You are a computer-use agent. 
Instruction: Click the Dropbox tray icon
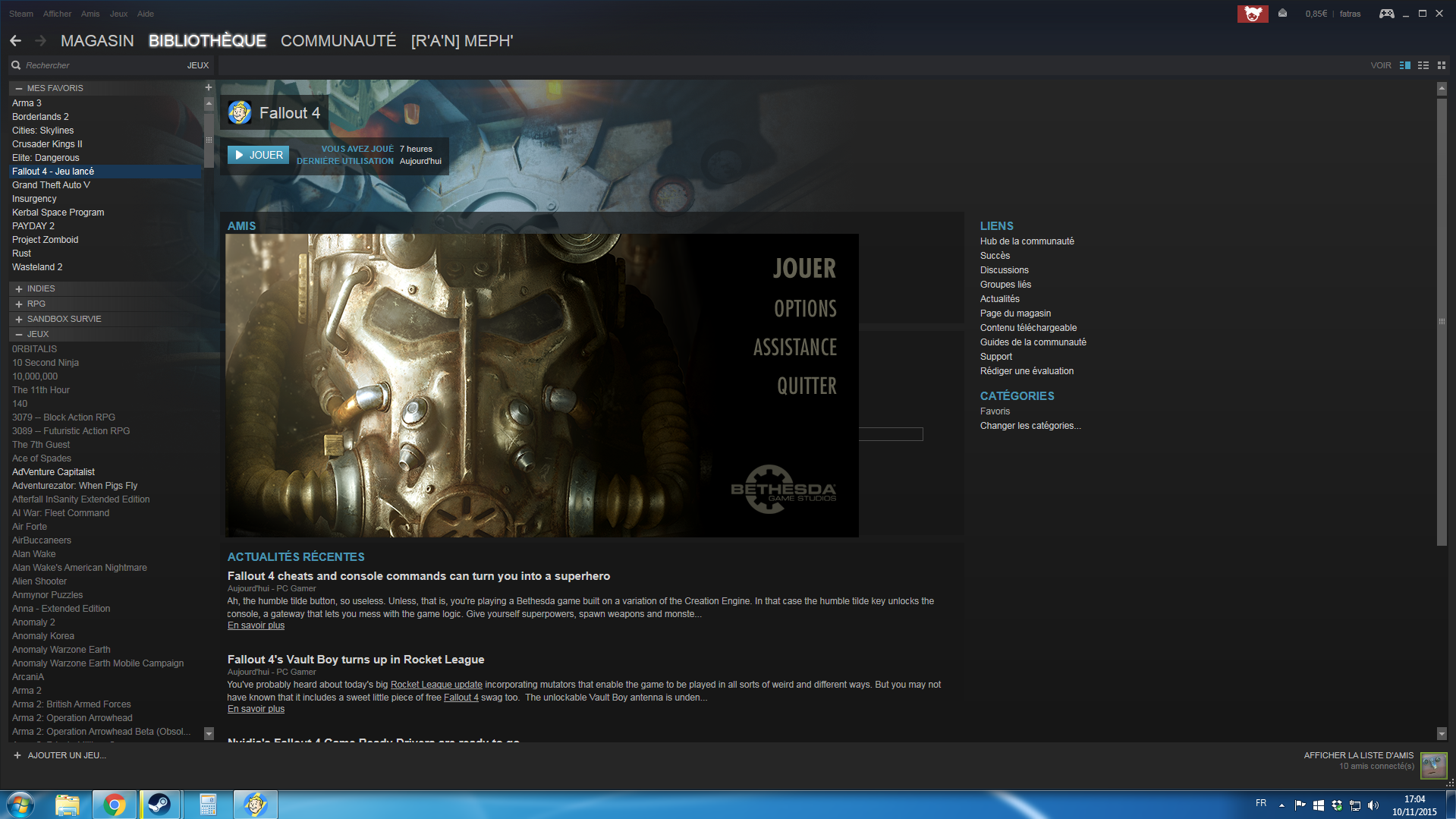[x=1337, y=805]
